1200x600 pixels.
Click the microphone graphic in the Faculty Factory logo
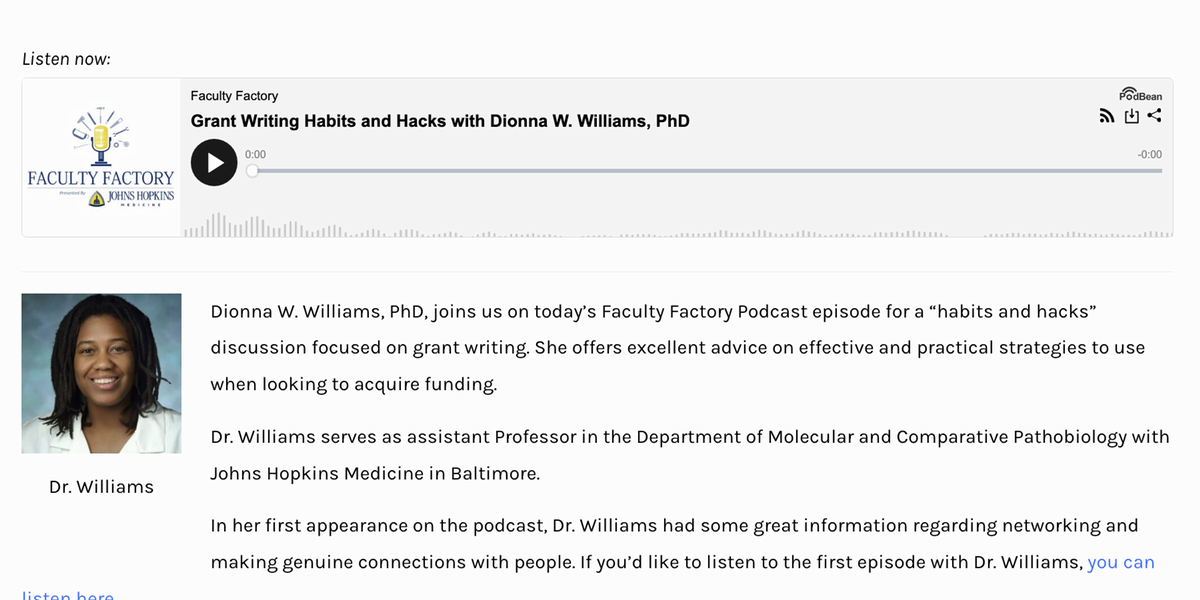tap(100, 140)
